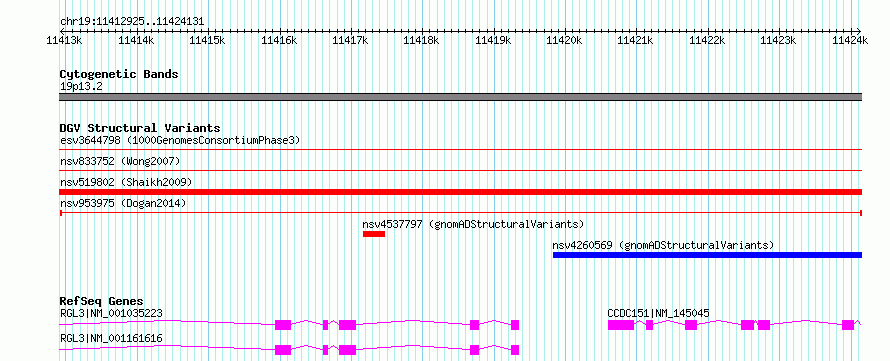Screen dimensions: 890x361
Task: Click the 11416k ruler tick label
Action: coord(279,40)
